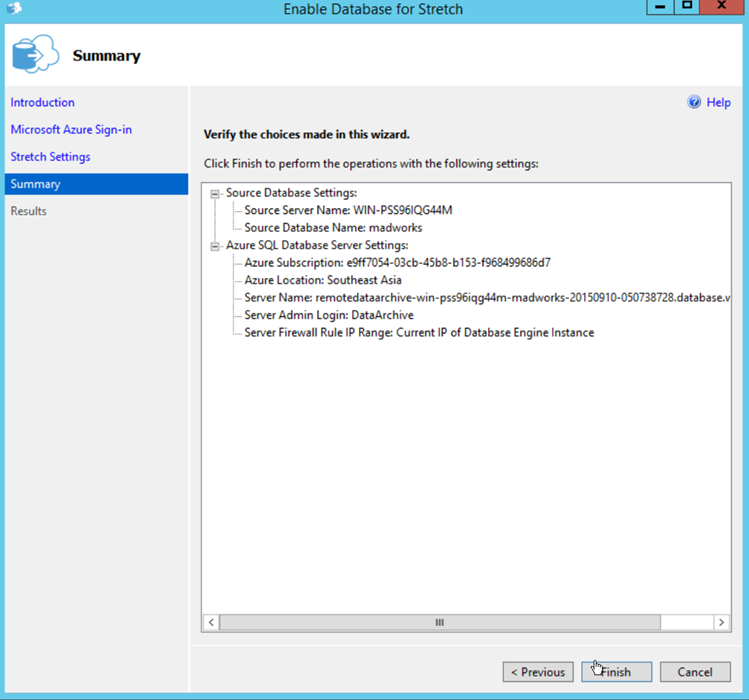Click the horizontal scrollbar left arrow
The width and height of the screenshot is (749, 700).
pyautogui.click(x=211, y=623)
